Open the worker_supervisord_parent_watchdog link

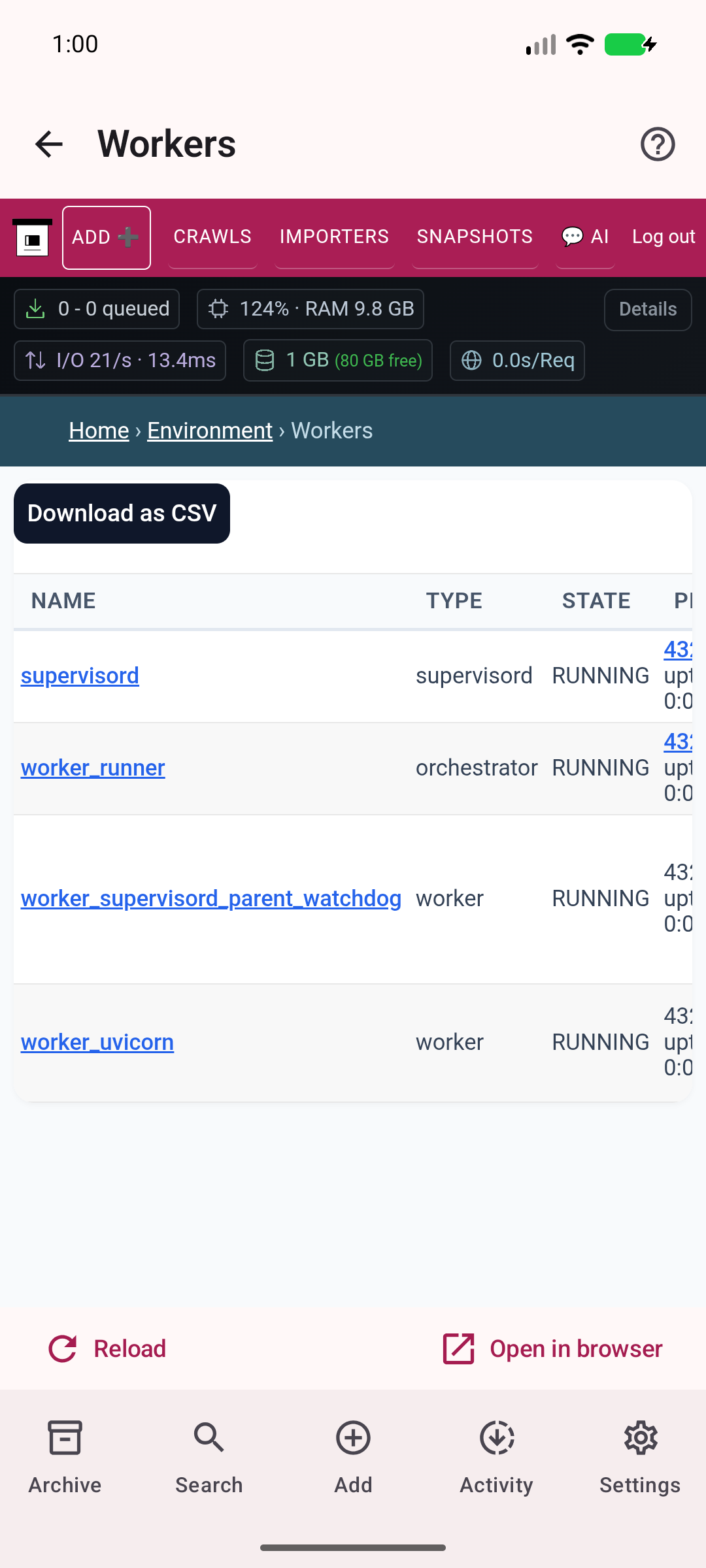211,899
